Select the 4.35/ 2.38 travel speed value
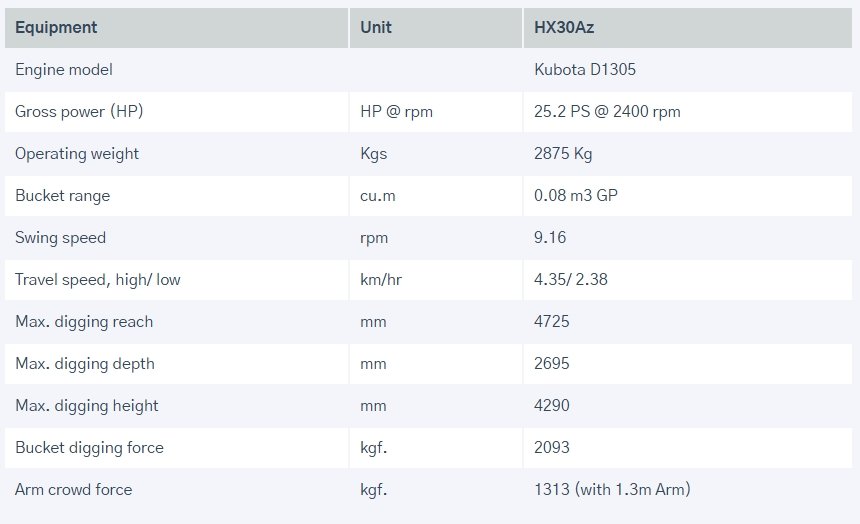This screenshot has height=524, width=860. point(571,280)
